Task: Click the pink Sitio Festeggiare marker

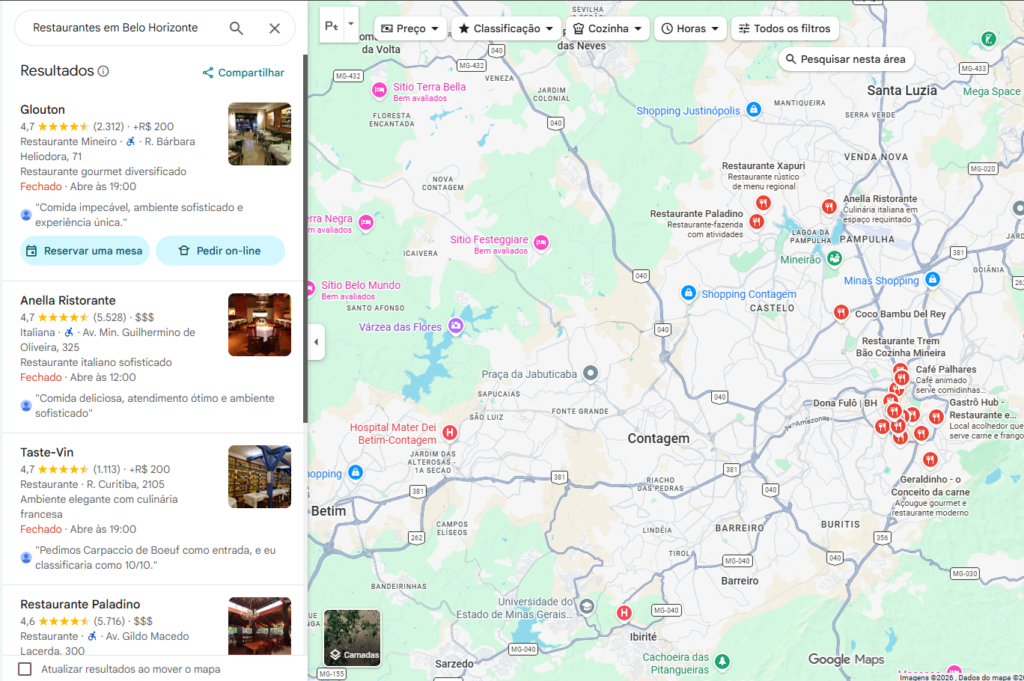Action: coord(541,241)
